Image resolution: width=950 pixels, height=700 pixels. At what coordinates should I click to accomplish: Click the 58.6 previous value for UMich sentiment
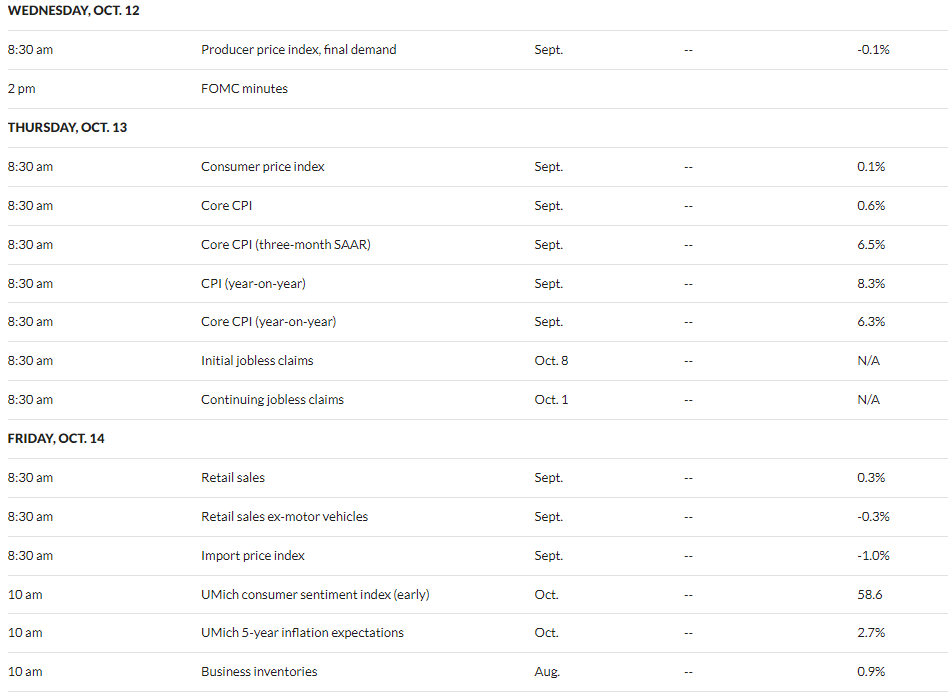click(x=869, y=595)
